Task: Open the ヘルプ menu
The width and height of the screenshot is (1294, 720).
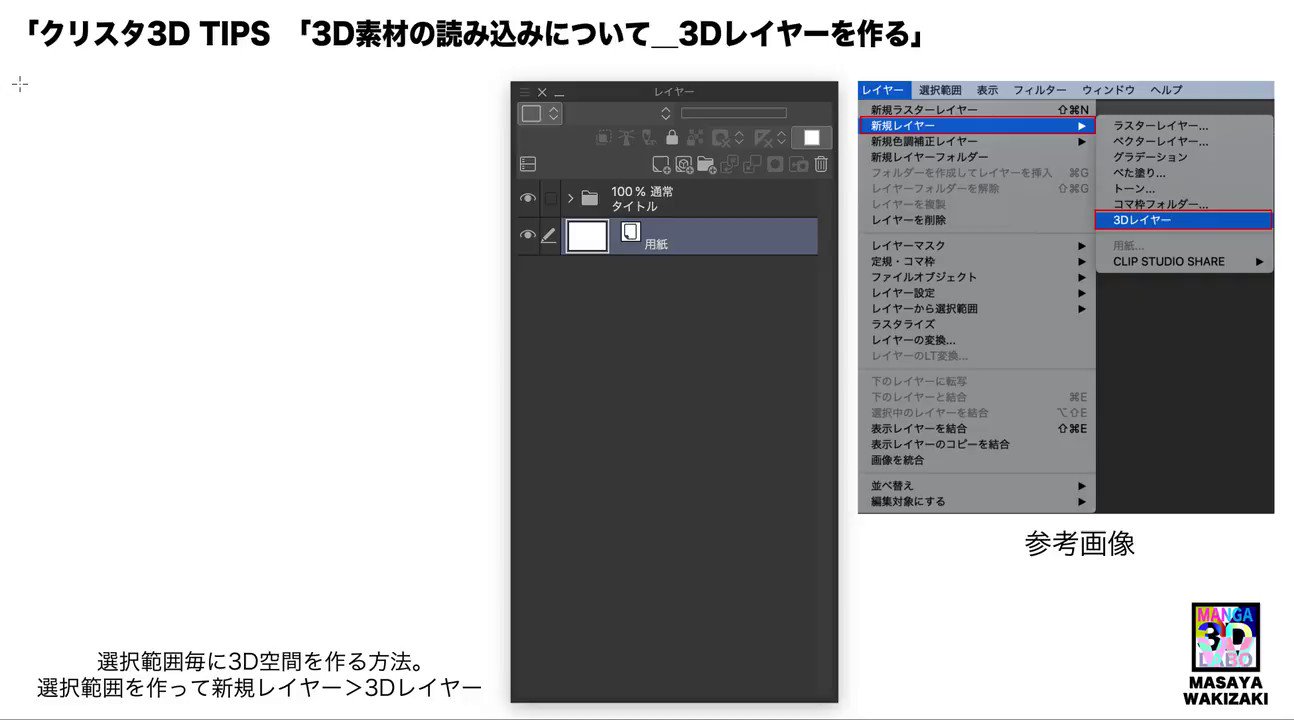Action: (1165, 90)
